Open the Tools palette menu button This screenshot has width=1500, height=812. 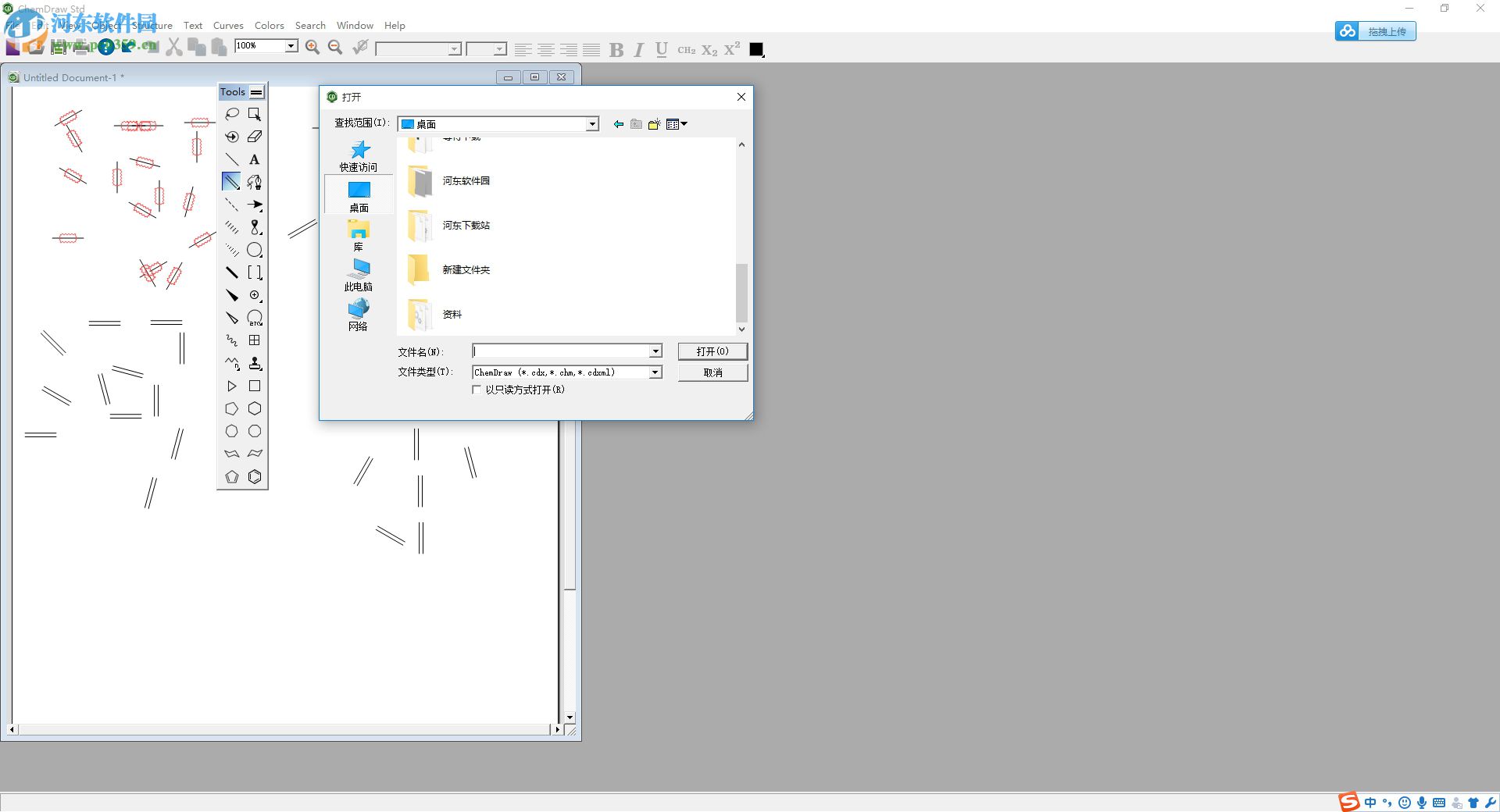256,92
